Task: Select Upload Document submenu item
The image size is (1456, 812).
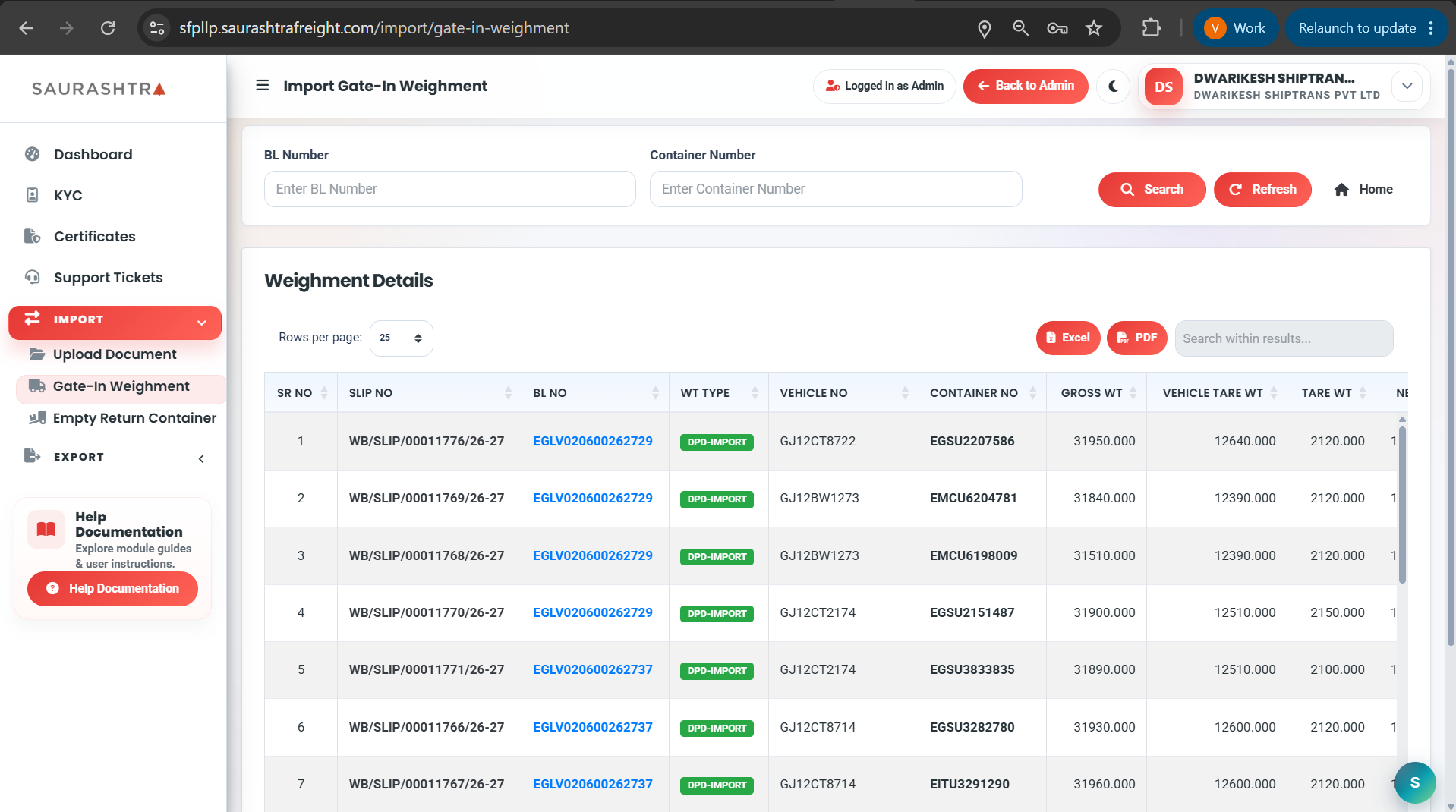Action: (115, 354)
